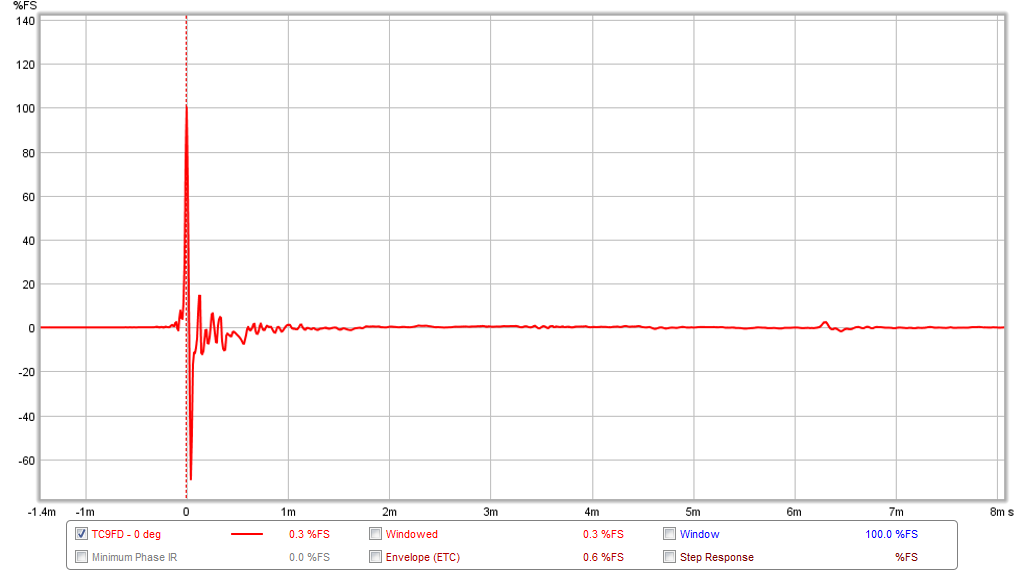Click the 1m label on the time axis
The width and height of the screenshot is (1024, 571).
[288, 512]
